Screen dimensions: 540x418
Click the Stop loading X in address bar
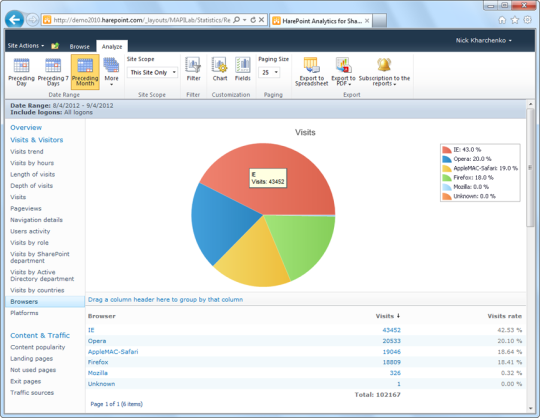tap(261, 20)
